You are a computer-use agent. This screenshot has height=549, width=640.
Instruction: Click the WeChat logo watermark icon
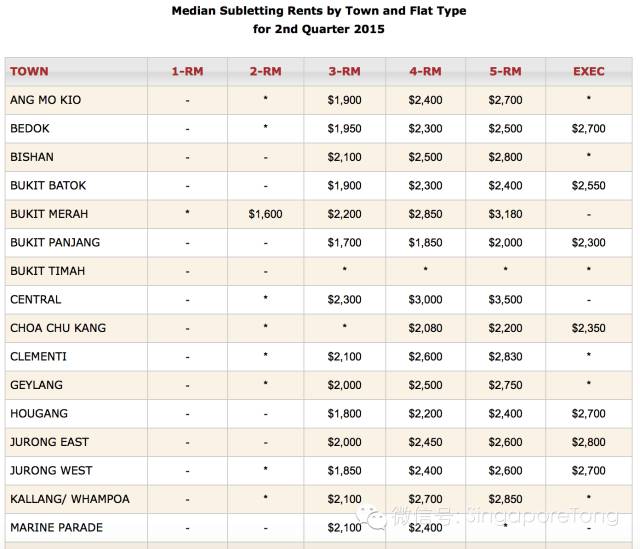point(371,516)
